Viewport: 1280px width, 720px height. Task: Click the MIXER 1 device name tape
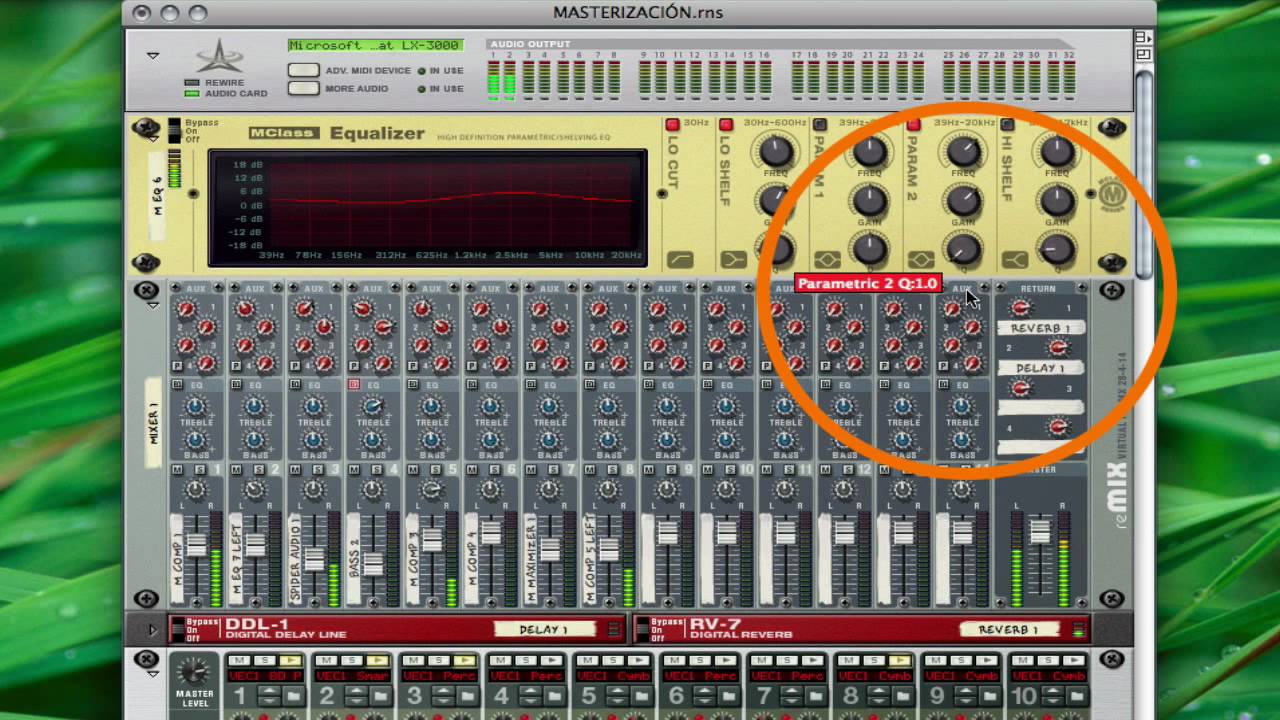154,422
